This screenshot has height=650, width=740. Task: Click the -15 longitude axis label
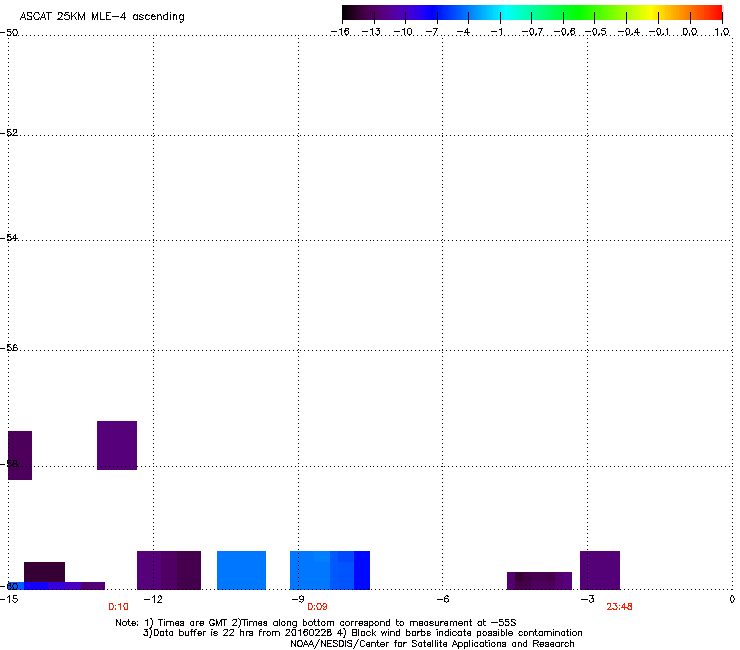9,599
